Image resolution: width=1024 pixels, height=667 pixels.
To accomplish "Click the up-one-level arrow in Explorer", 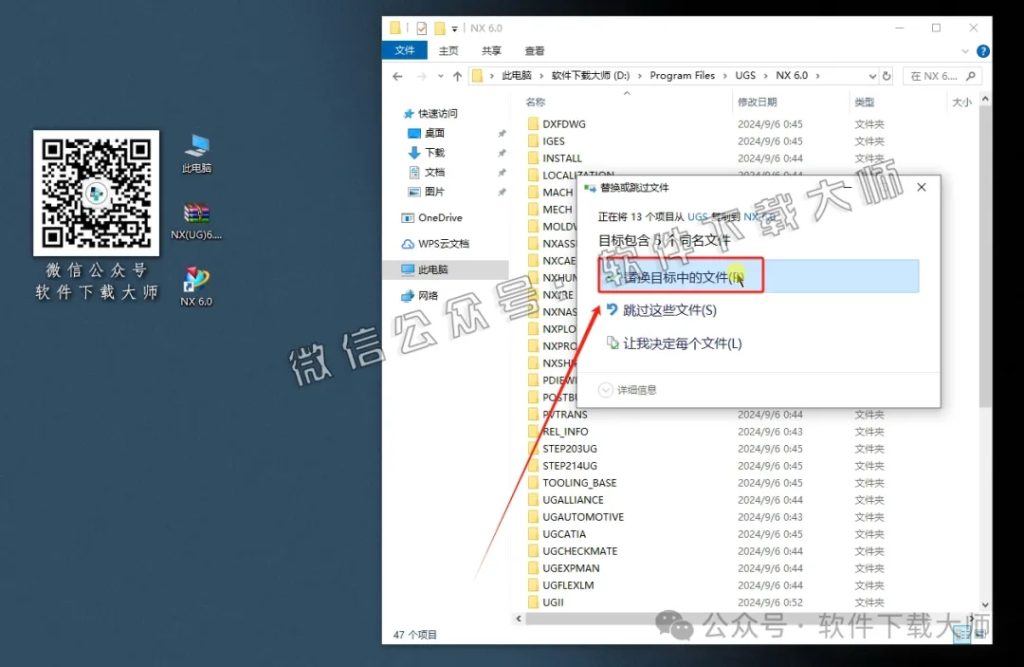I will pyautogui.click(x=458, y=76).
